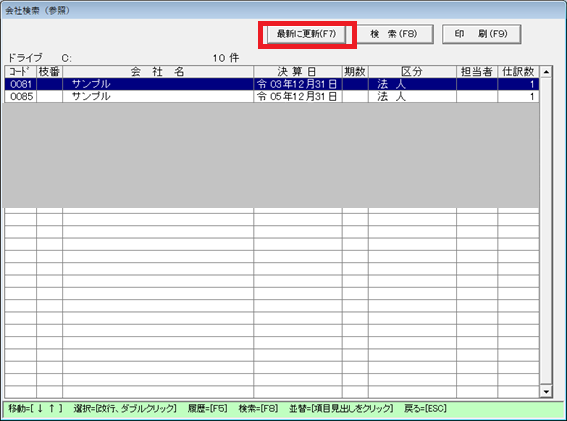The height and width of the screenshot is (421, 567).
Task: Click the 最新に更新(F7) button
Action: (306, 34)
